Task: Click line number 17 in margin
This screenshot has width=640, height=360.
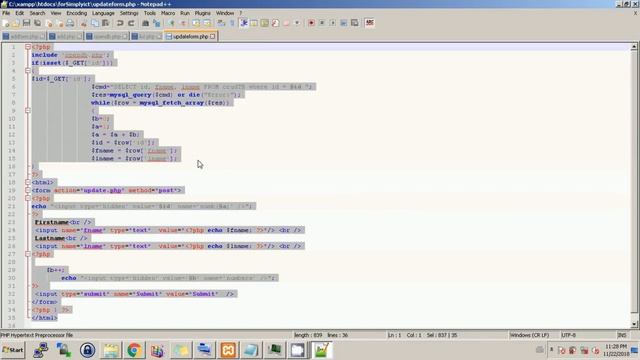Action: [x=11, y=175]
